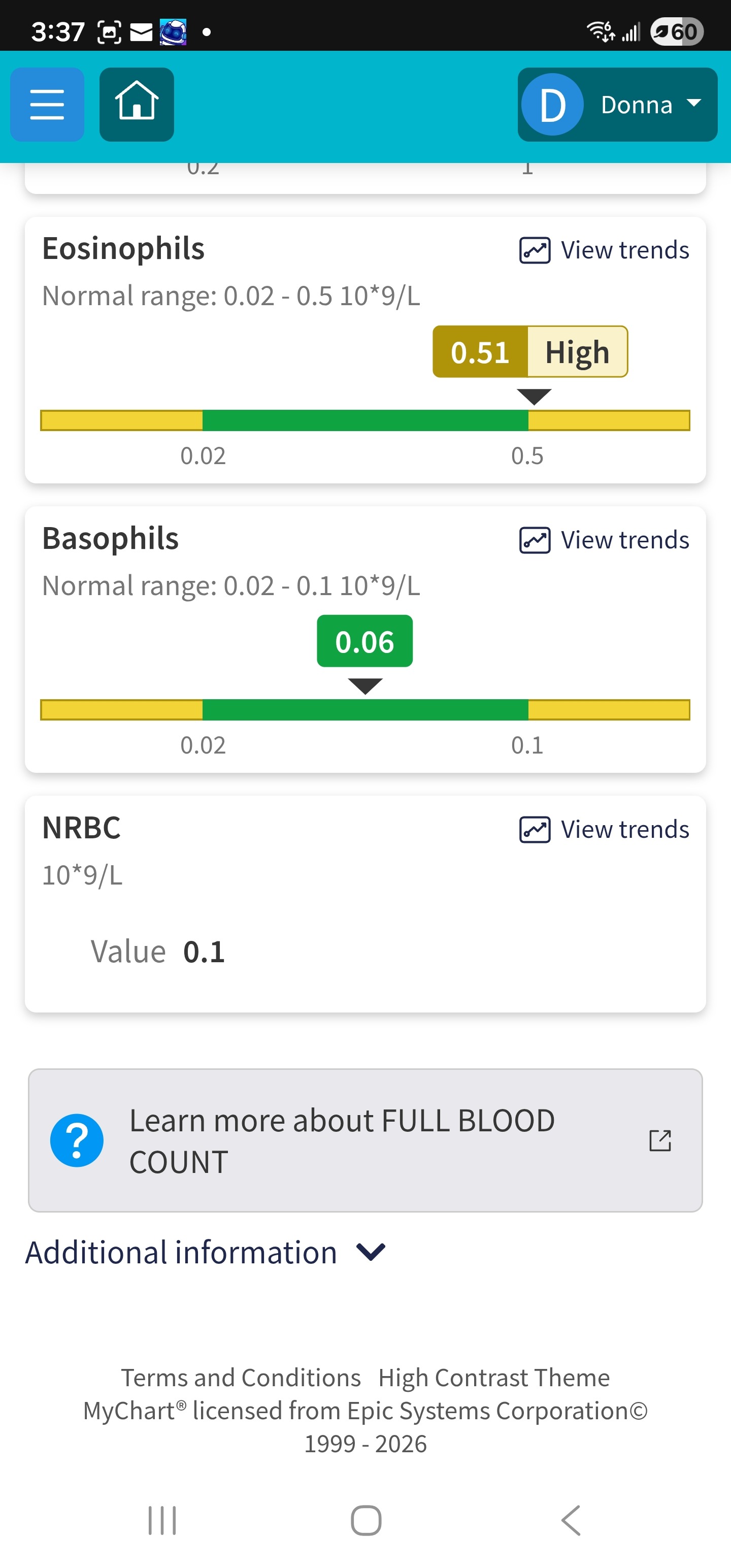Click the Basophils range bar
Viewport: 731px width, 1568px height.
coord(364,710)
